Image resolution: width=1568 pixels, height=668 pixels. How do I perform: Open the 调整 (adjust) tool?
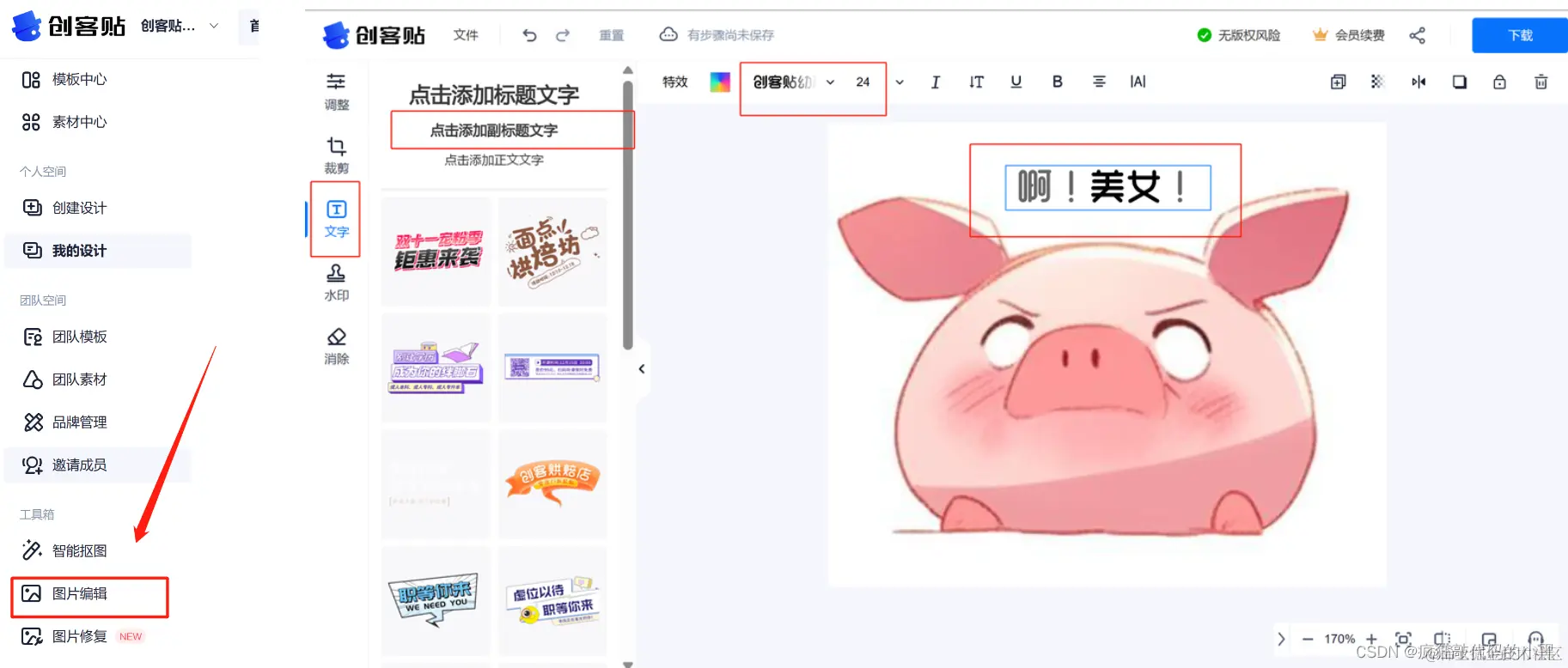[336, 92]
